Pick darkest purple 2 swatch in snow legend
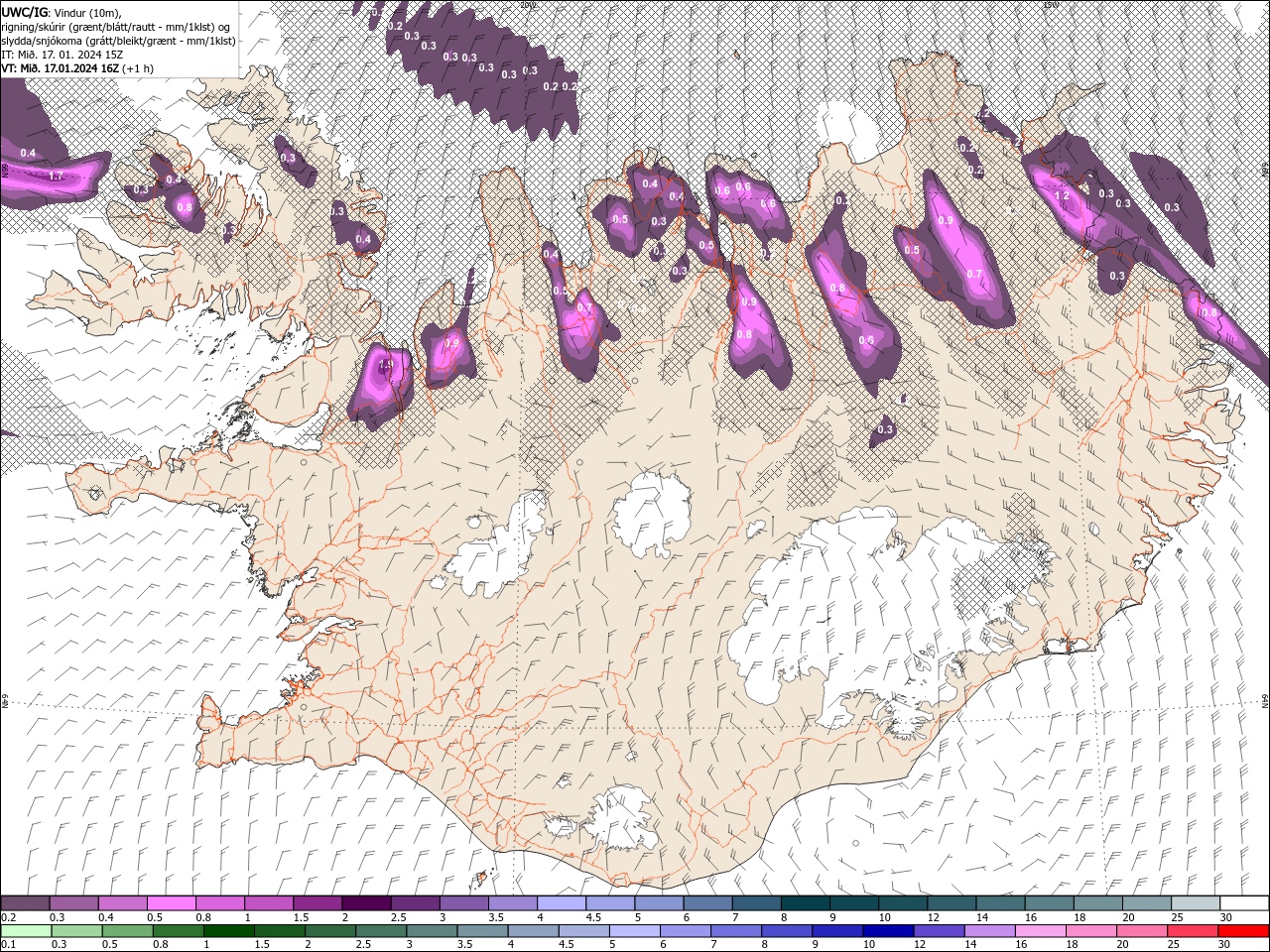 click(x=365, y=903)
